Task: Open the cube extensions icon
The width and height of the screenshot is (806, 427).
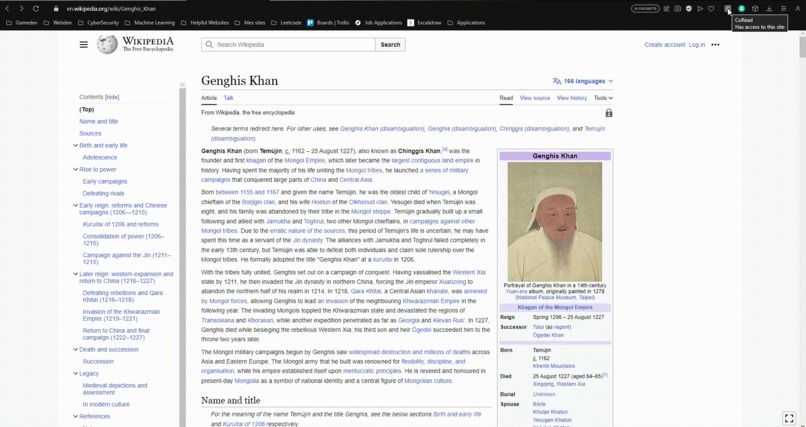Action: point(755,9)
